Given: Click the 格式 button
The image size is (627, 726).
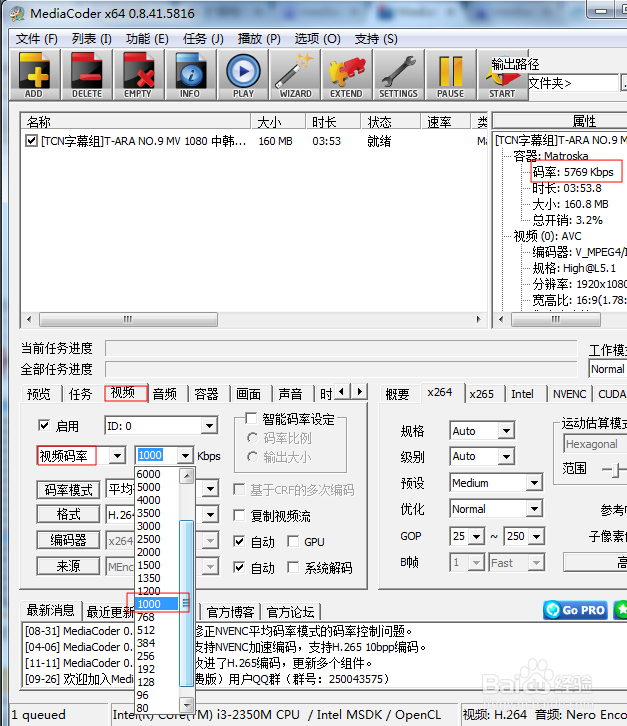Looking at the screenshot, I should coord(69,514).
